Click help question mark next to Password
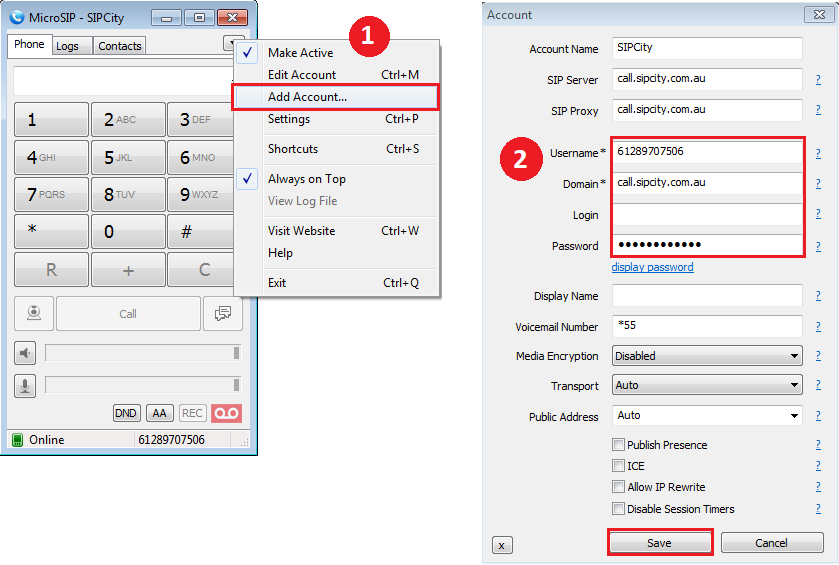This screenshot has width=839, height=565. [818, 246]
